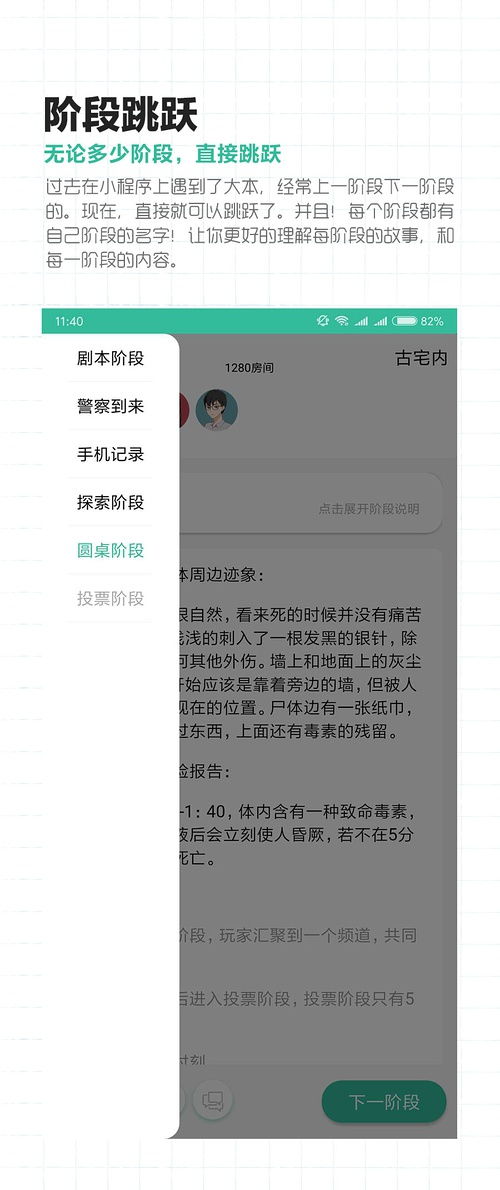Choose the highlighted 圆桌阶段 entry

[x=110, y=550]
